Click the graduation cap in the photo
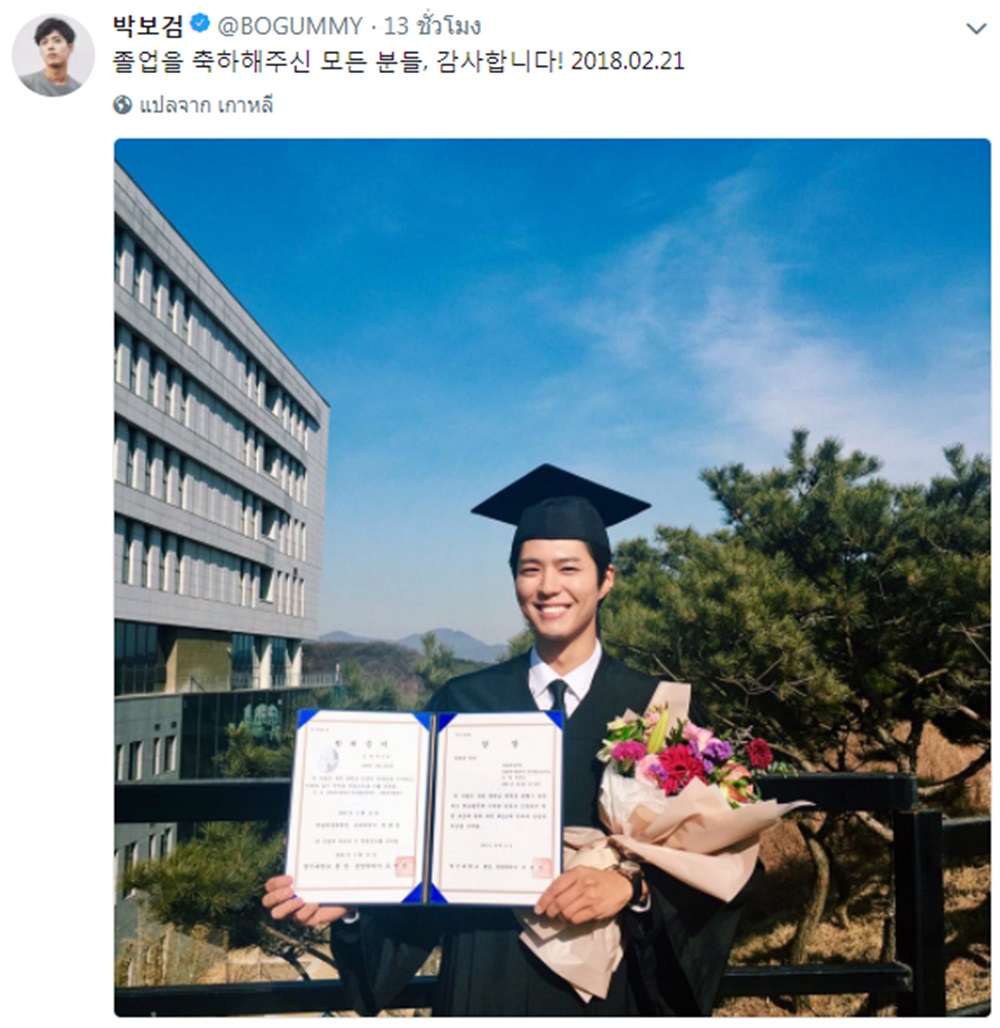The width and height of the screenshot is (1000, 1028). [x=561, y=505]
